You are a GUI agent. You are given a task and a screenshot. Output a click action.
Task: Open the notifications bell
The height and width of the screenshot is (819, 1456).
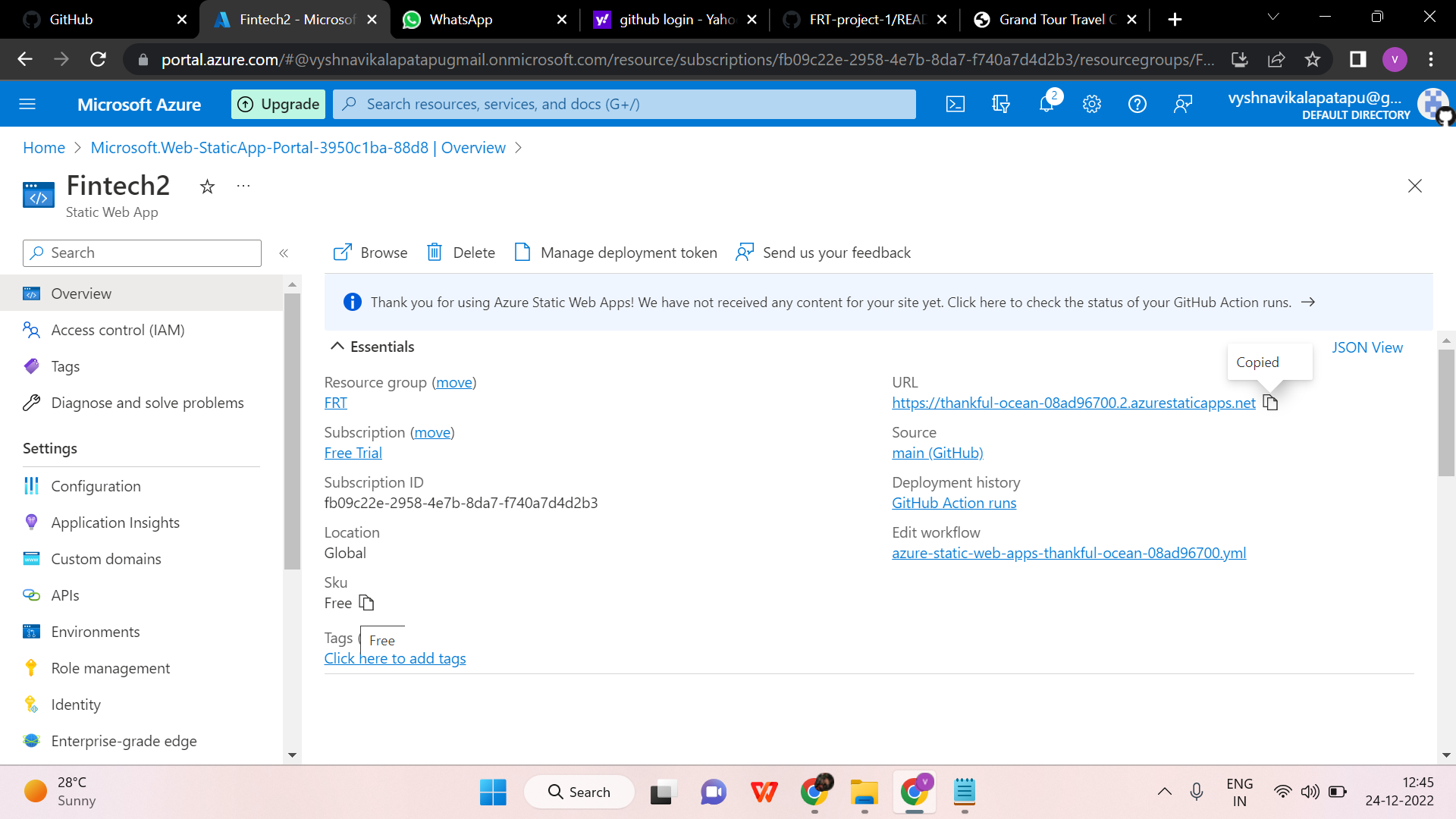pos(1046,104)
